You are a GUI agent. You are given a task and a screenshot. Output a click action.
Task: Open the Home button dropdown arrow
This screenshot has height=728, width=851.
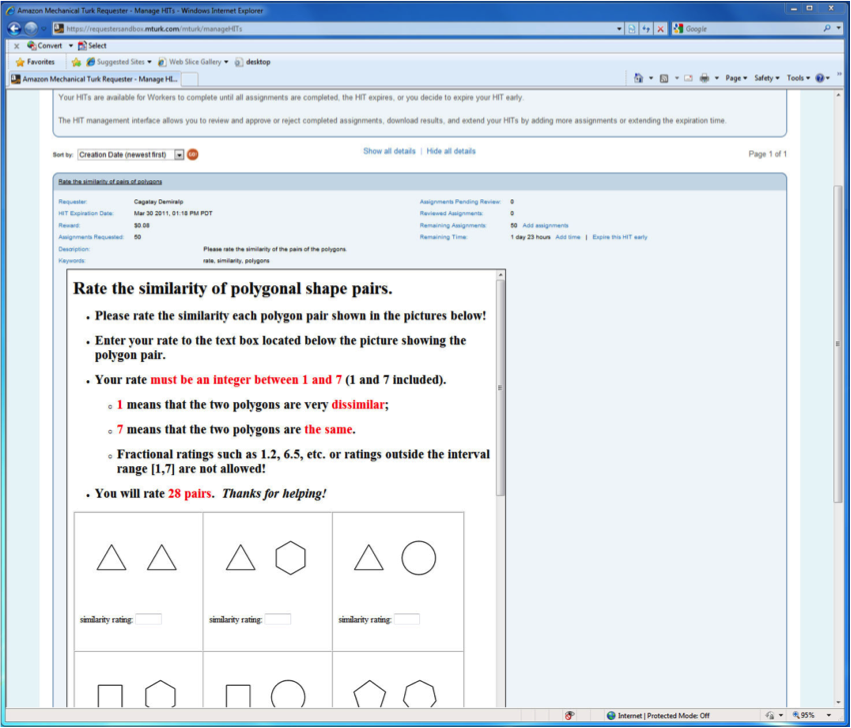tap(651, 79)
